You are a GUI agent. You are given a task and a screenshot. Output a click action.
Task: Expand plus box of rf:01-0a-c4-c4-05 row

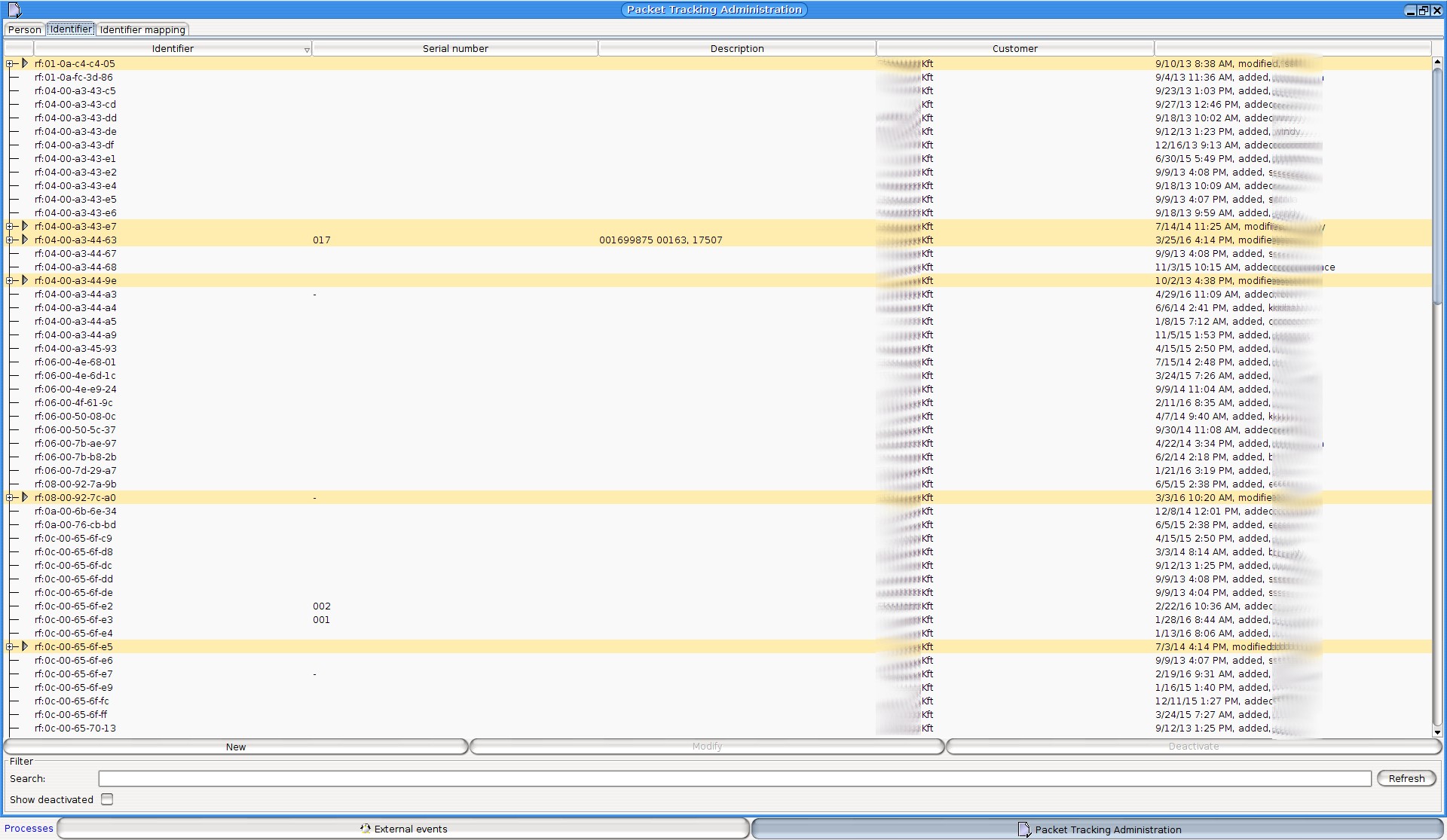pos(10,63)
